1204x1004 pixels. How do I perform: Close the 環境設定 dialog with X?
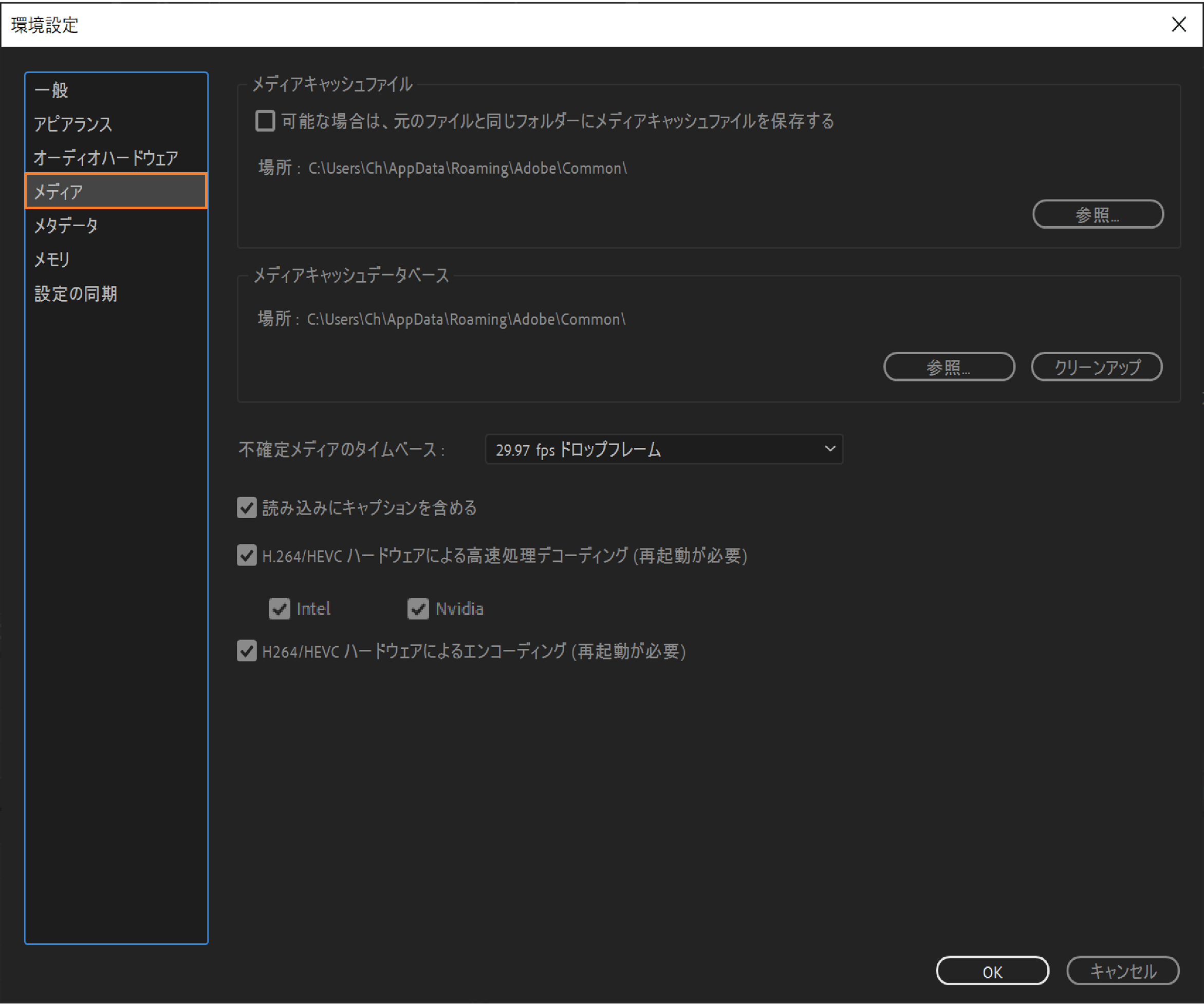point(1178,24)
